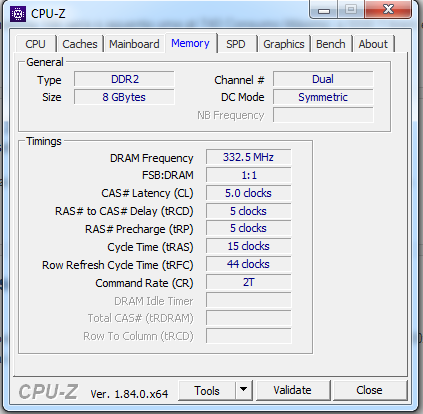Image resolution: width=423 pixels, height=414 pixels.
Task: Select the Mainboard tab
Action: click(134, 44)
